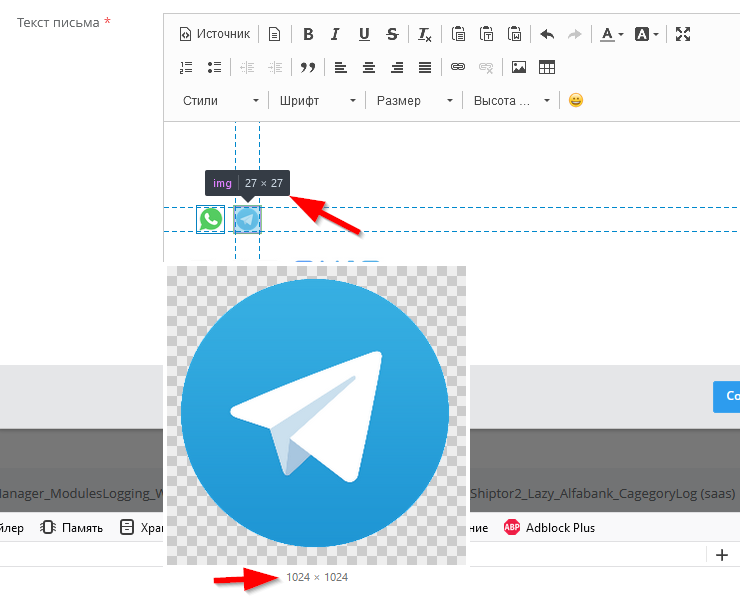Center align the text
740x601 pixels.
[x=369, y=67]
